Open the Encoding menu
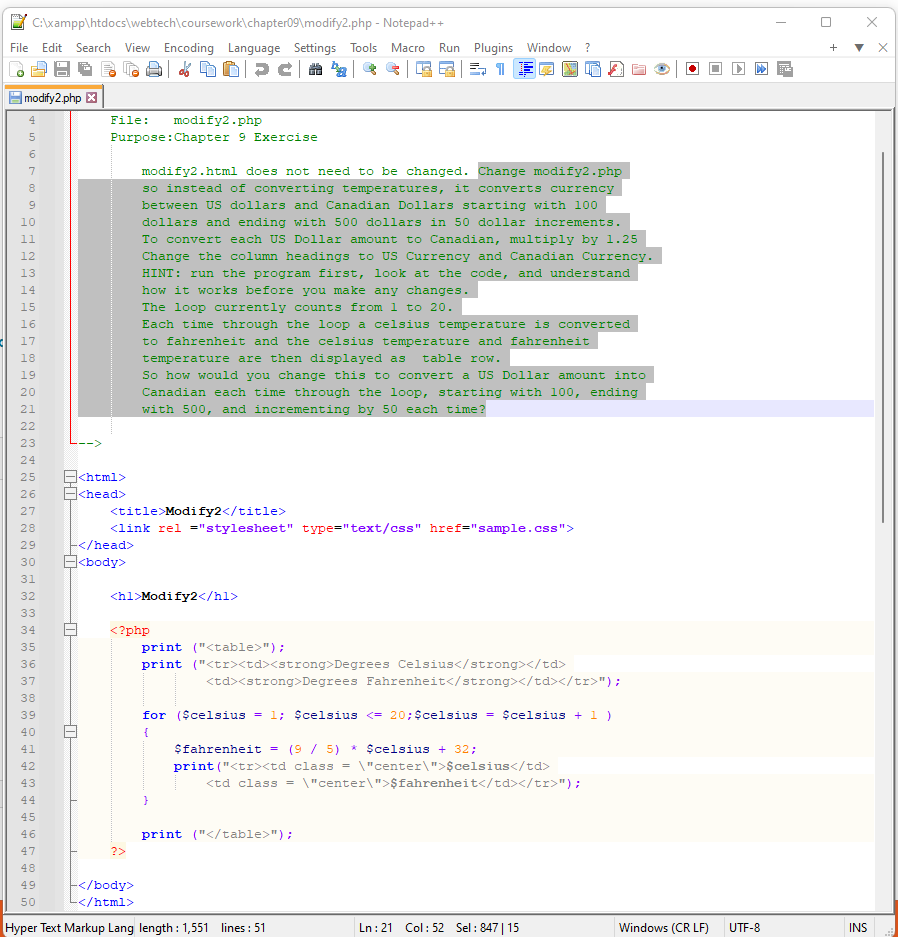Viewport: 898px width, 937px height. (x=188, y=48)
